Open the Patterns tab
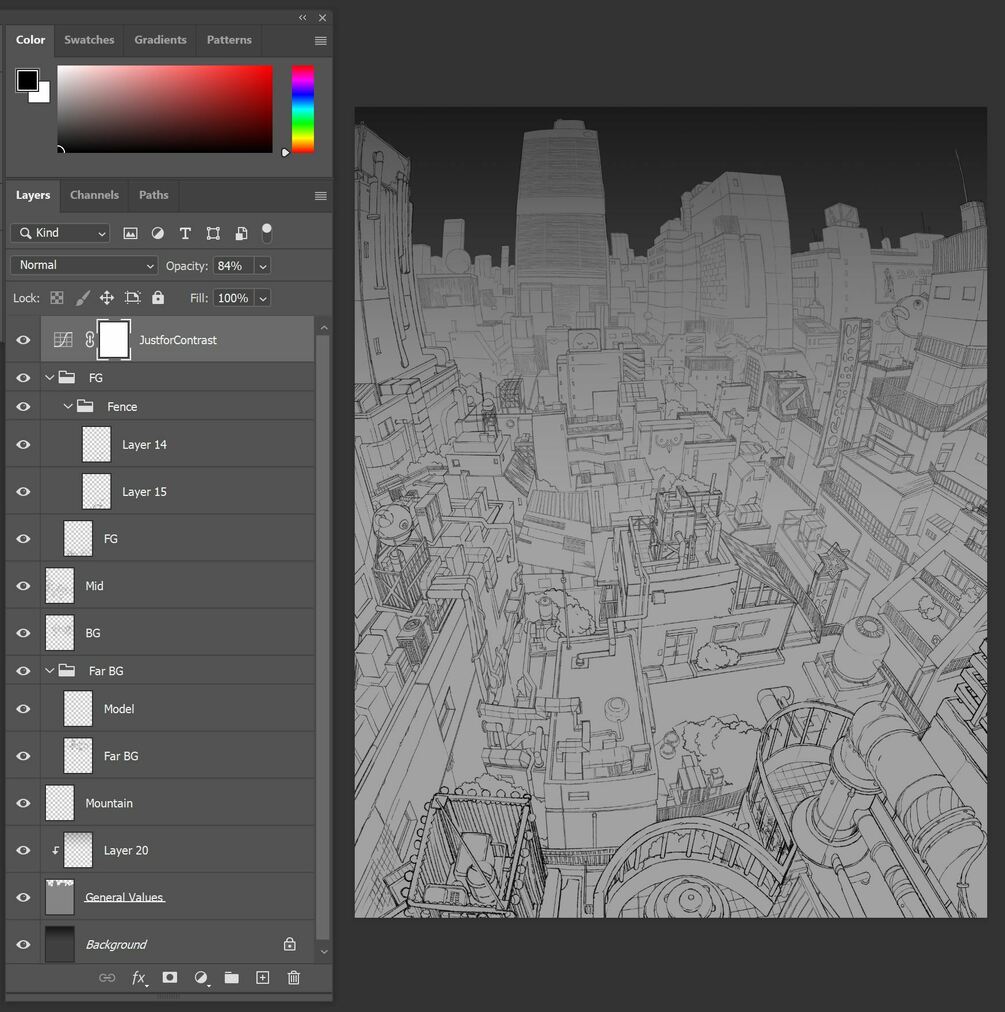 (229, 39)
